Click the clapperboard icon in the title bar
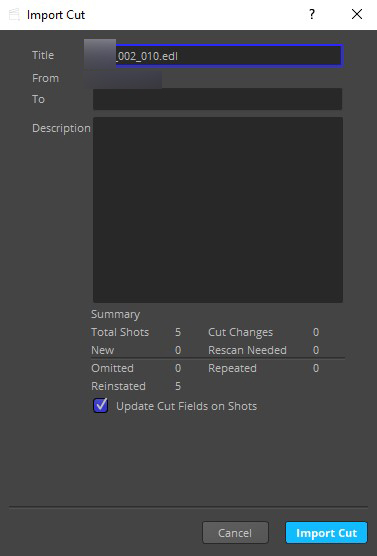The height and width of the screenshot is (556, 377). 14,15
